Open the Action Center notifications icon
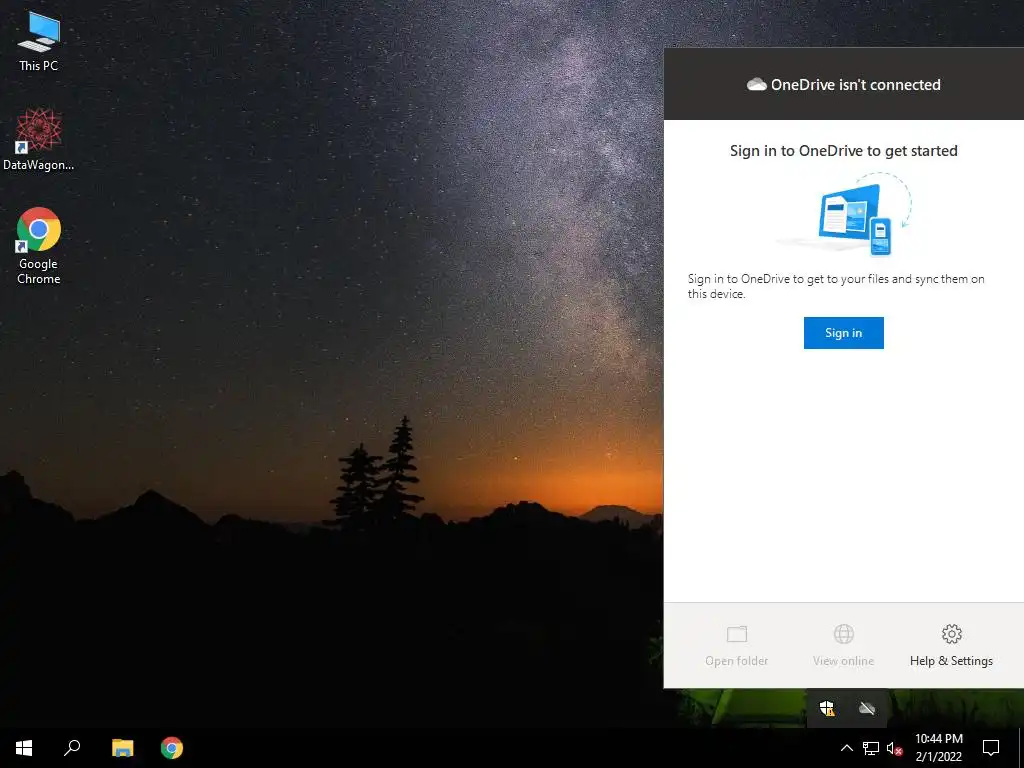The width and height of the screenshot is (1024, 768). tap(991, 748)
